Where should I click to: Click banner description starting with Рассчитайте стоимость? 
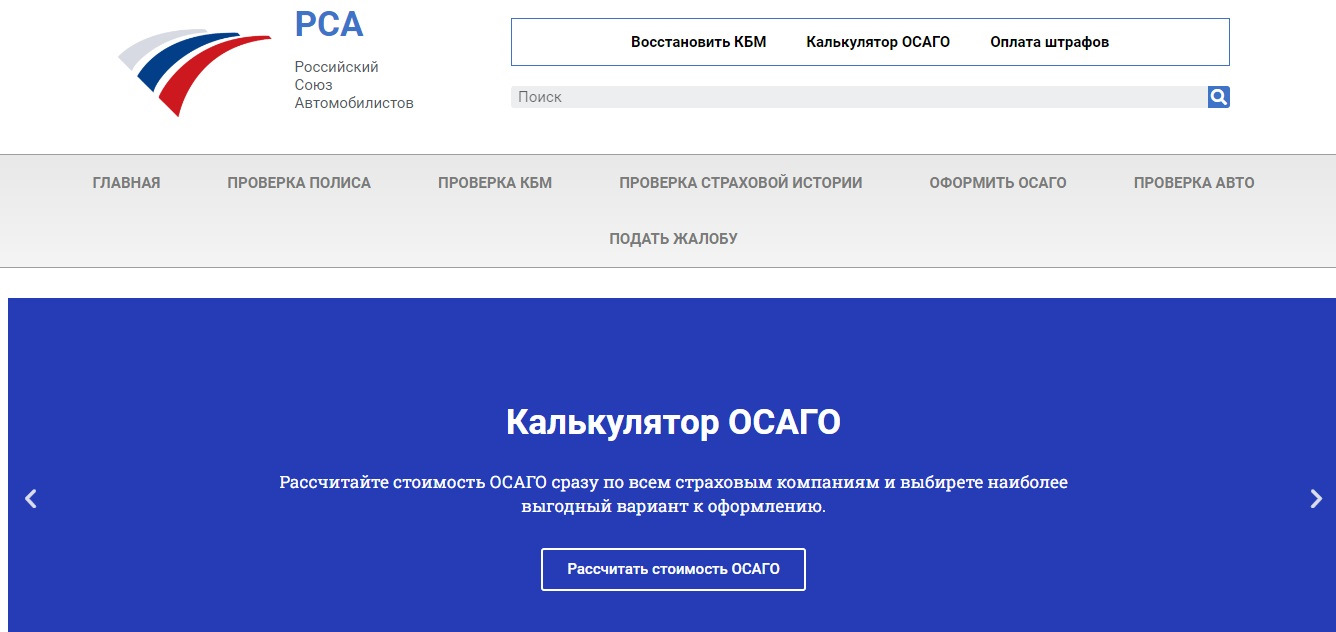point(673,495)
